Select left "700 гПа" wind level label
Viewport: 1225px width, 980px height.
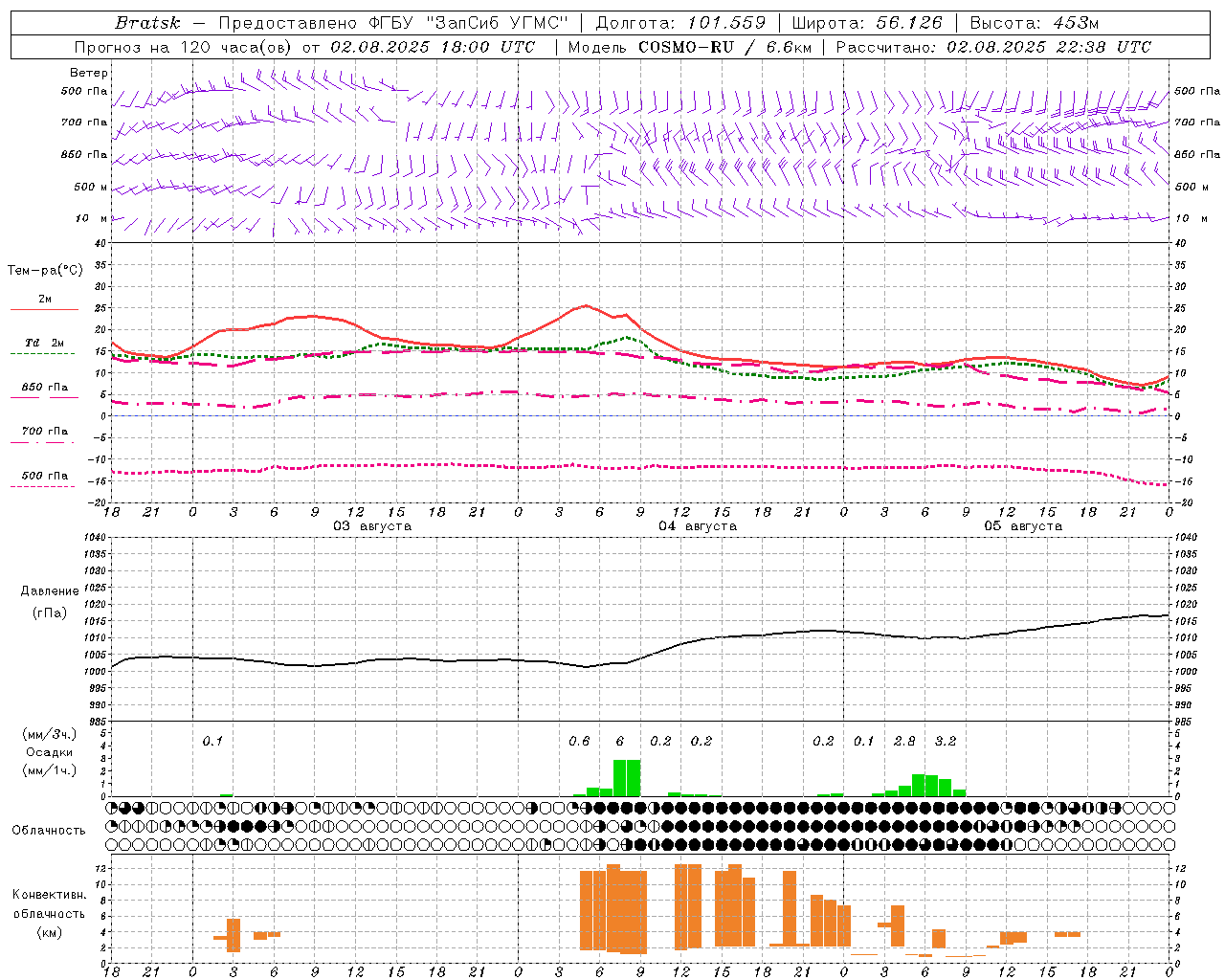tap(84, 122)
